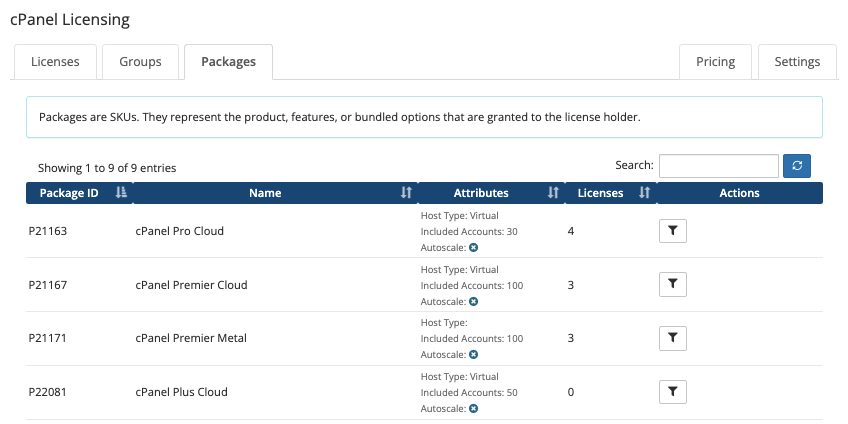Viewport: 848px width, 424px height.
Task: Open the Licenses tab
Action: pyautogui.click(x=55, y=62)
